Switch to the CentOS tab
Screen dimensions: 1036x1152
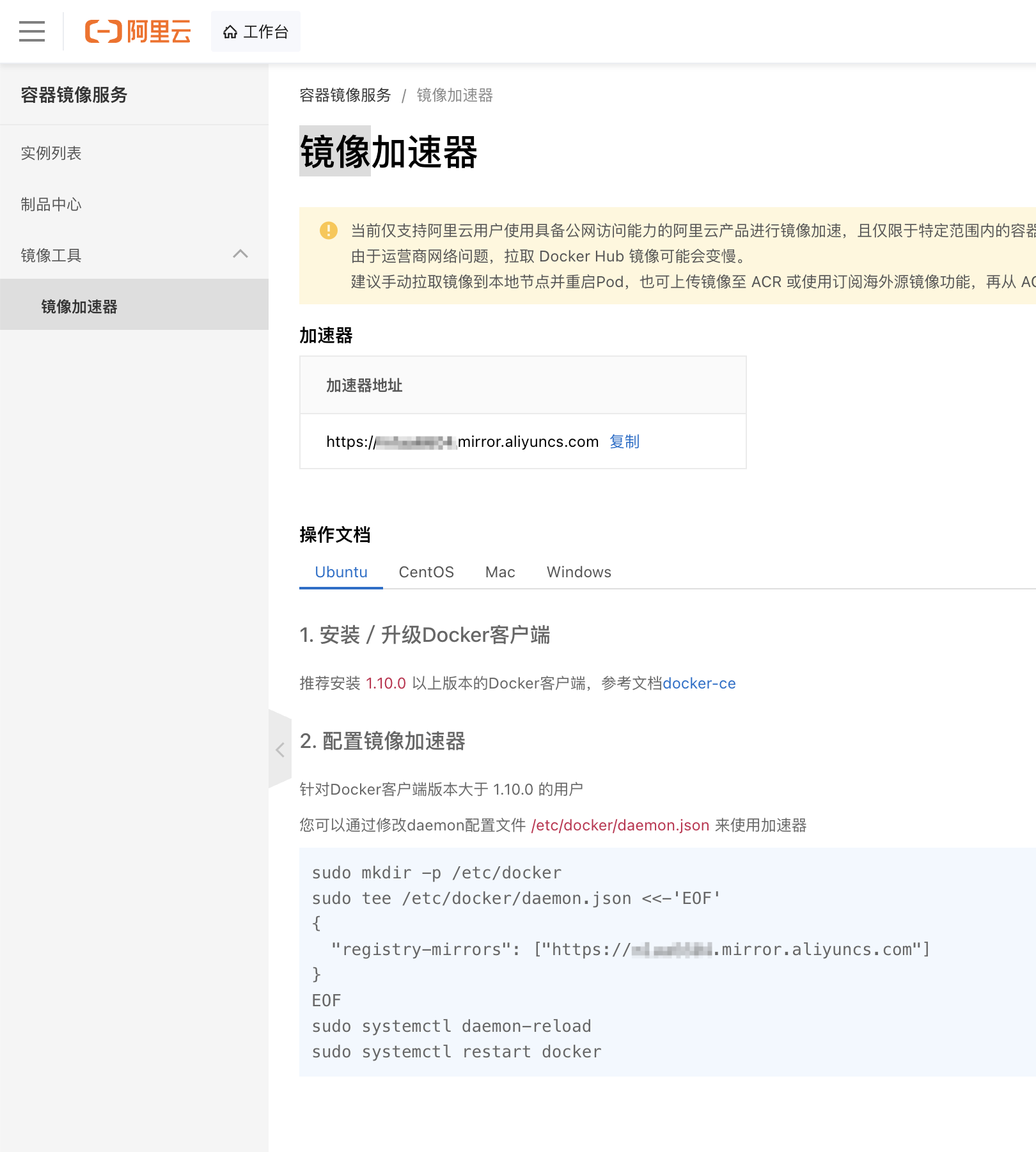pos(427,572)
